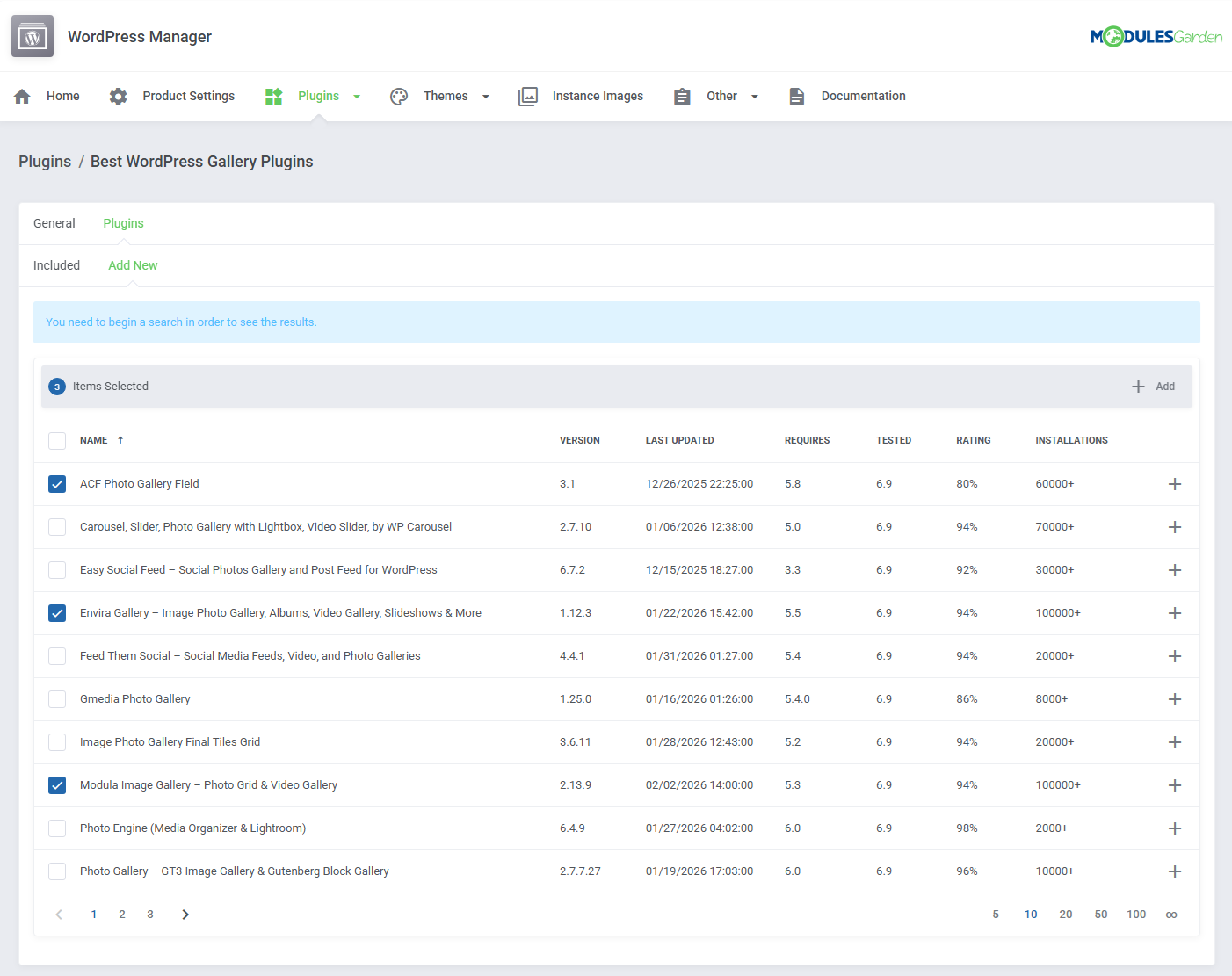Toggle the select-all checkbox in the table header

coord(57,440)
